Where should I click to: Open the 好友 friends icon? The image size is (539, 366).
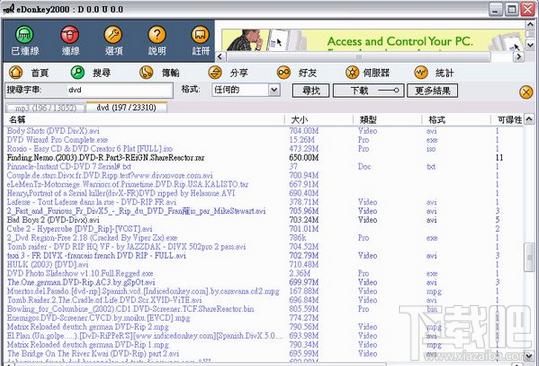click(284, 72)
